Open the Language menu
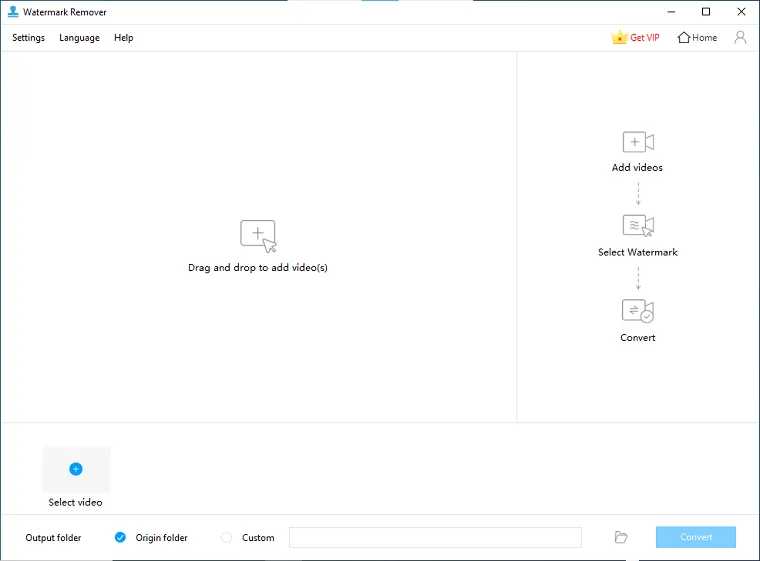The width and height of the screenshot is (760, 561). (x=79, y=38)
